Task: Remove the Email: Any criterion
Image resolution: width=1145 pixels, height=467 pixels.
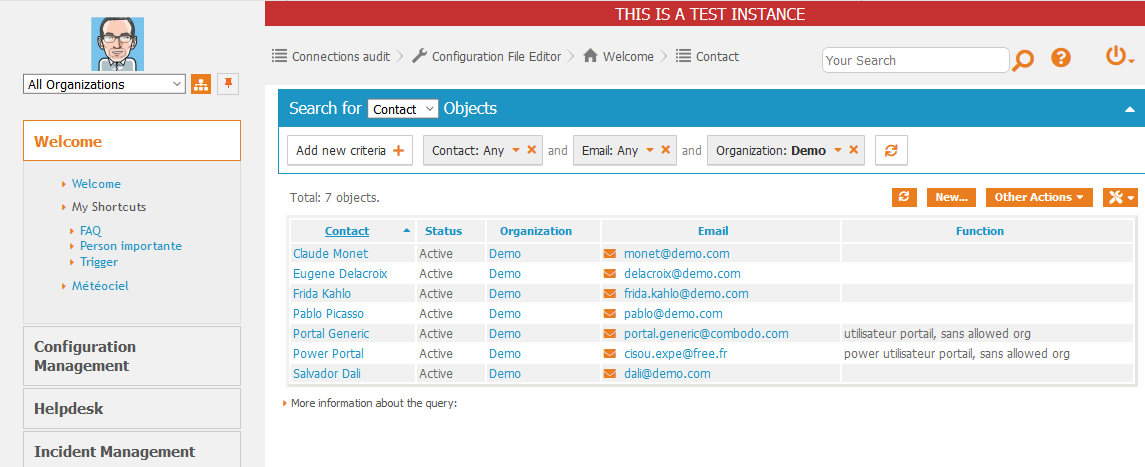Action: (x=666, y=150)
